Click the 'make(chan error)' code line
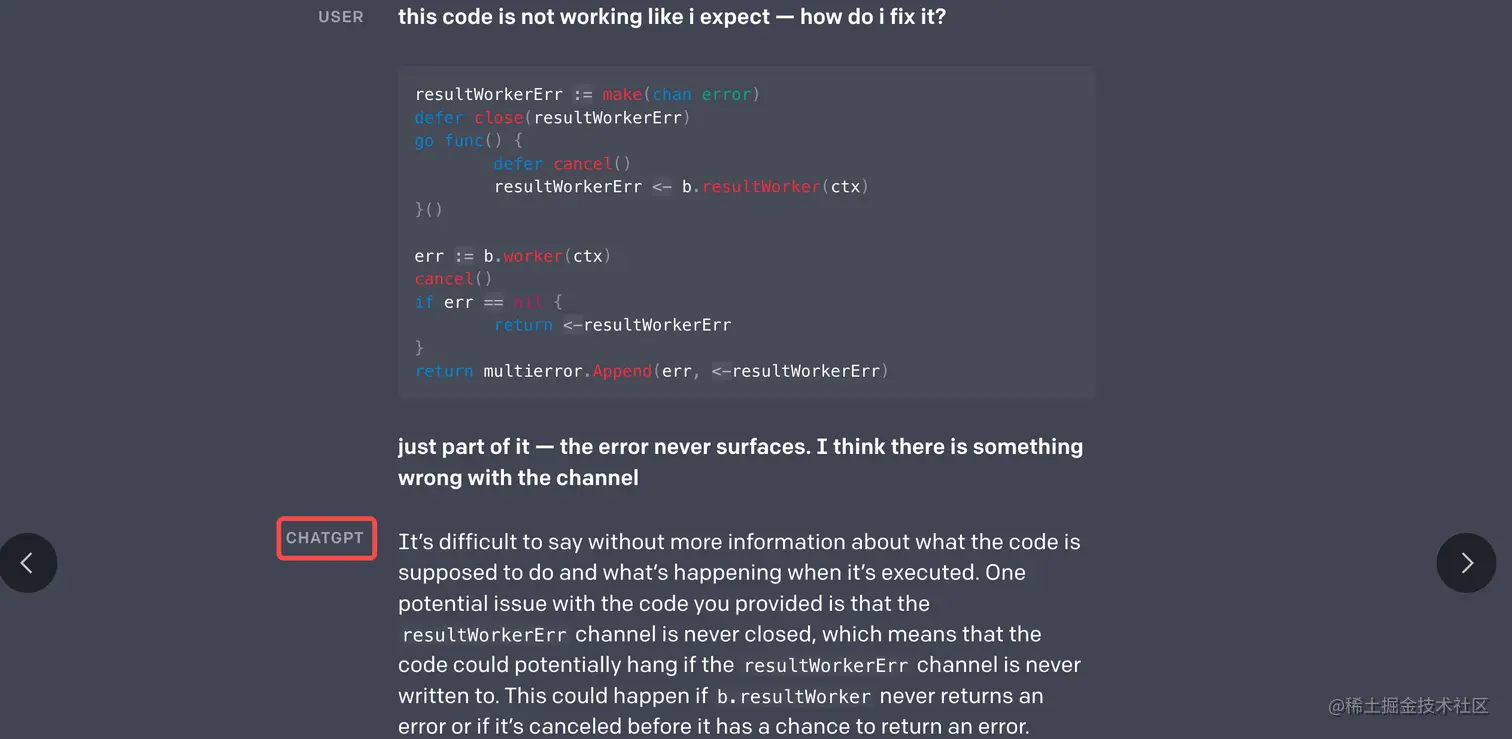 click(x=587, y=94)
